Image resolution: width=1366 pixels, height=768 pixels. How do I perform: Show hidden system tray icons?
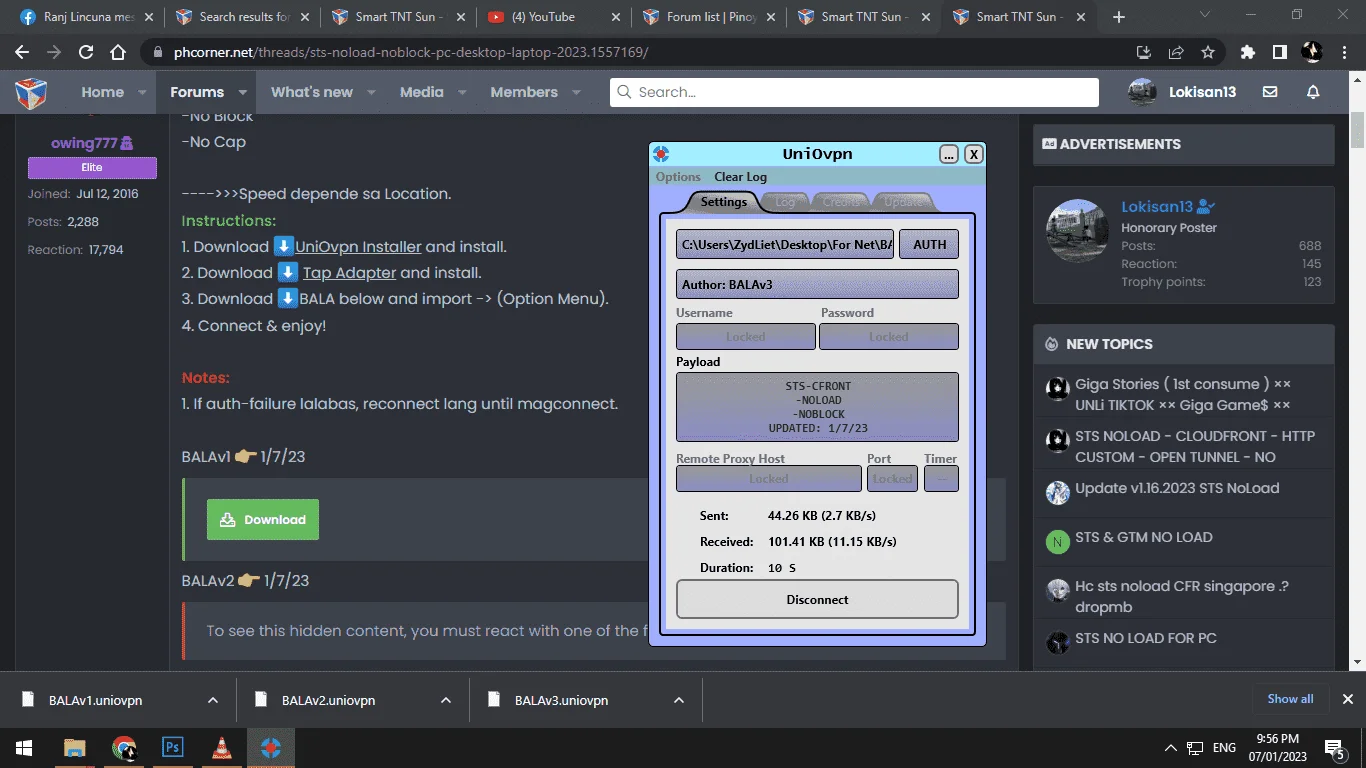point(1170,748)
